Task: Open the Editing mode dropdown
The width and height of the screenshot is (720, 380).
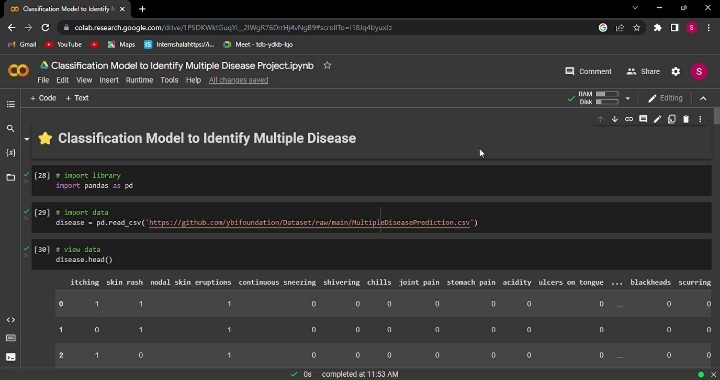Action: [x=665, y=98]
